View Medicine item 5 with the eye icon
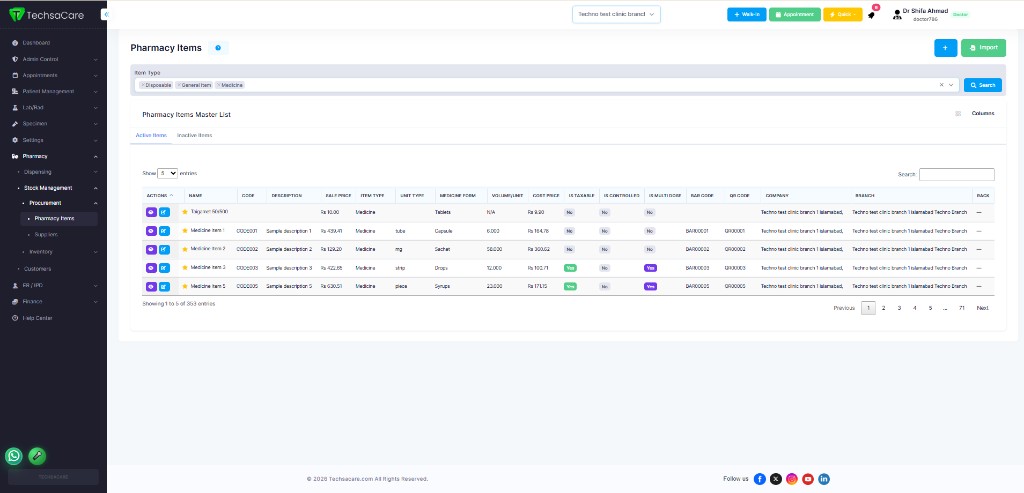The width and height of the screenshot is (1024, 493). [x=151, y=286]
